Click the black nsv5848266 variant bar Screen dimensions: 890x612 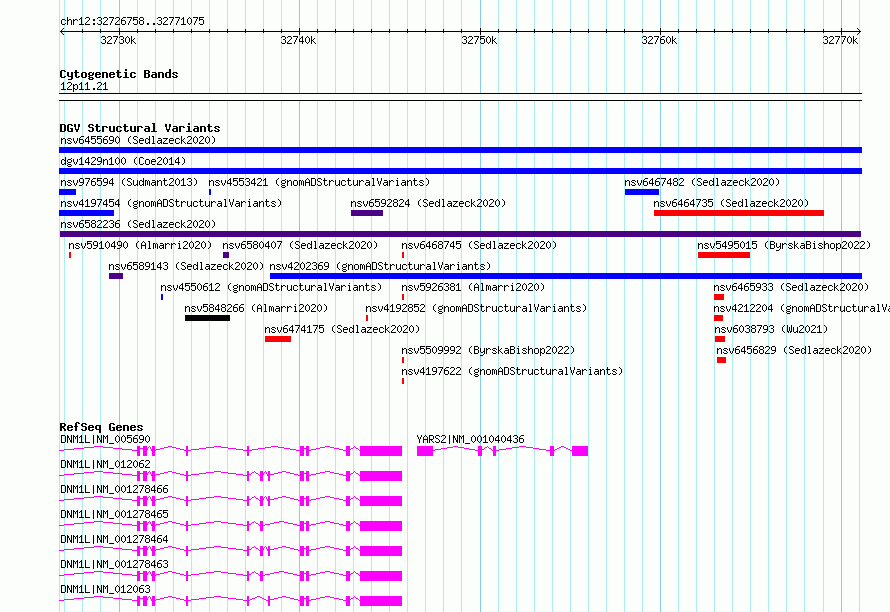(207, 318)
